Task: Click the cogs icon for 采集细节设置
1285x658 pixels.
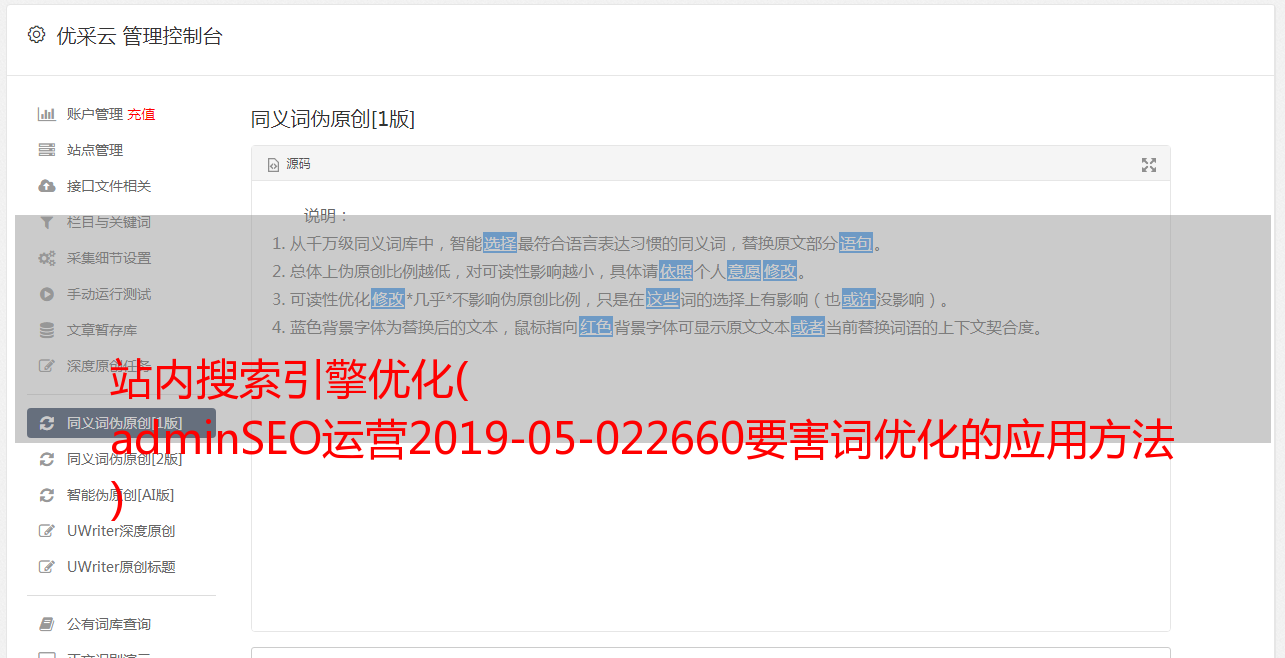Action: coord(46,258)
